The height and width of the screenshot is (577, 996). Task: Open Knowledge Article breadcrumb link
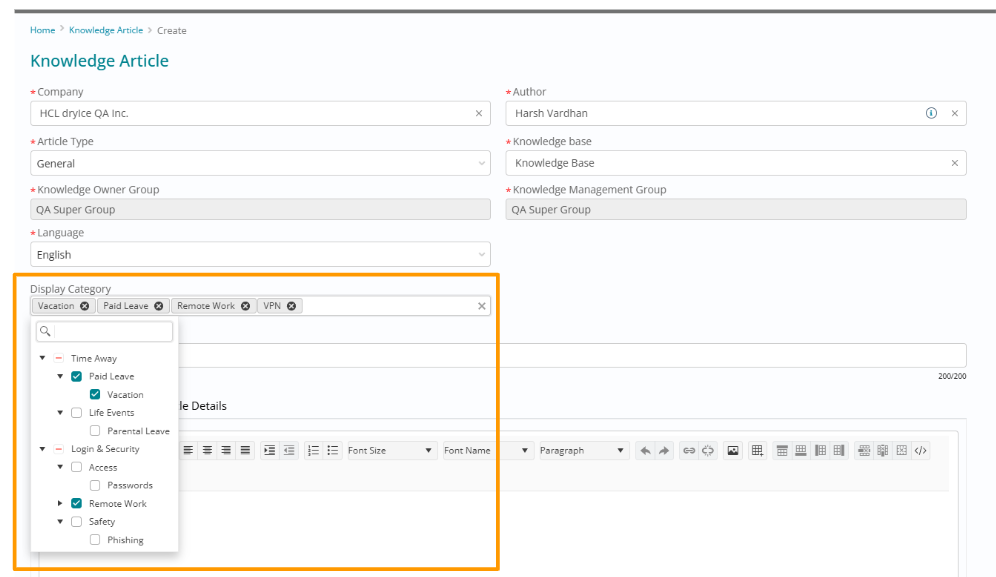point(106,30)
